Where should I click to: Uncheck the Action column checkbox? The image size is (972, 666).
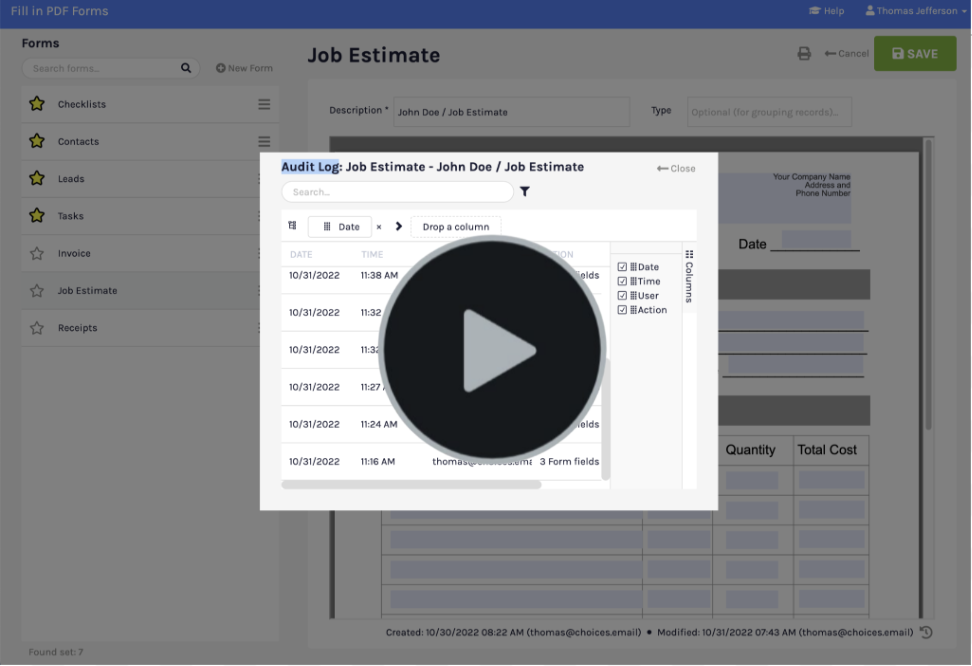tap(622, 310)
